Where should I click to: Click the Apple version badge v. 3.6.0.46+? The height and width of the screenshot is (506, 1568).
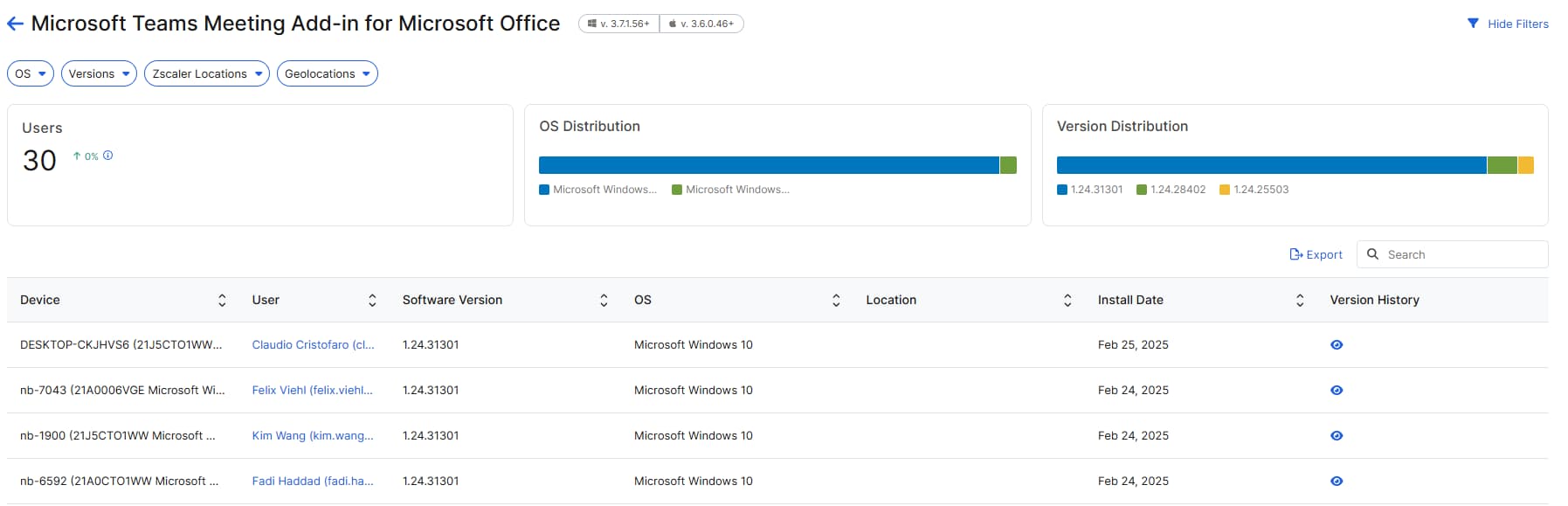point(701,24)
